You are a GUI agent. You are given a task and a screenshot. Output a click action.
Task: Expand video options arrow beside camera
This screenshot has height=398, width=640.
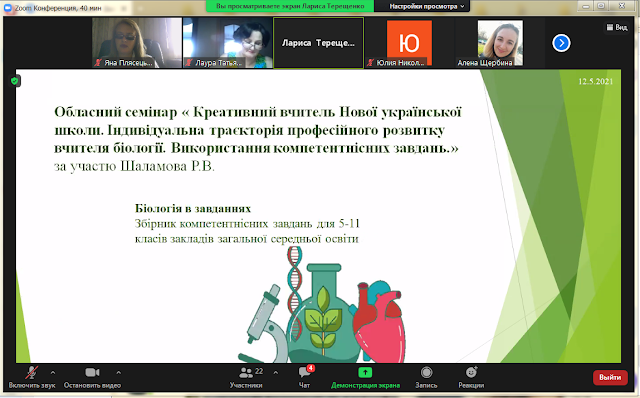pyautogui.click(x=118, y=372)
